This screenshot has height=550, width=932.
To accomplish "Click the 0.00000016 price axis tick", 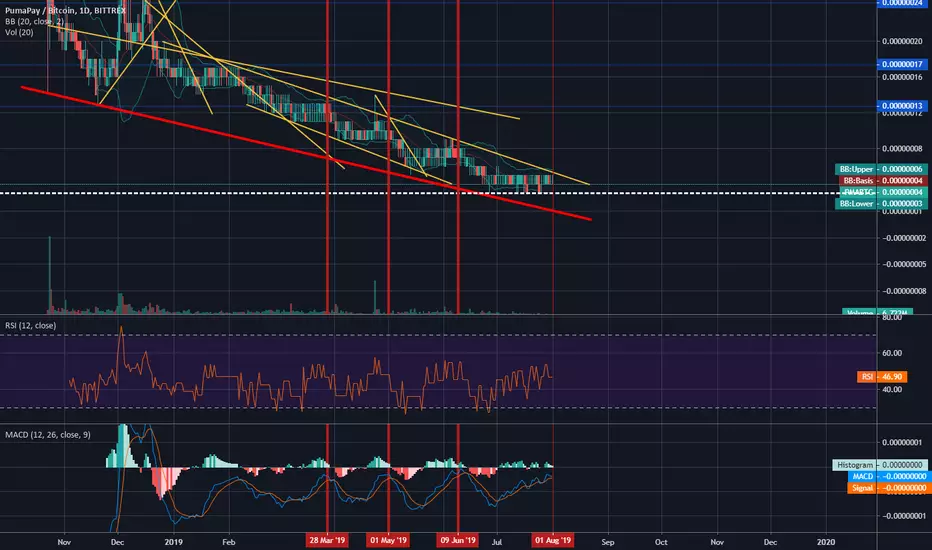I will [x=902, y=77].
